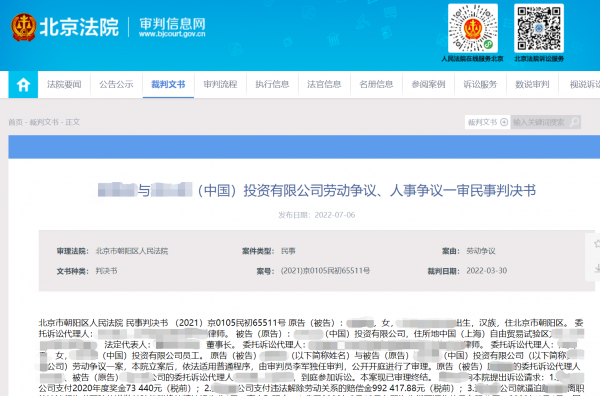Click the 人民法院在线服务北京 QR code
This screenshot has width=600, height=396.
click(473, 28)
